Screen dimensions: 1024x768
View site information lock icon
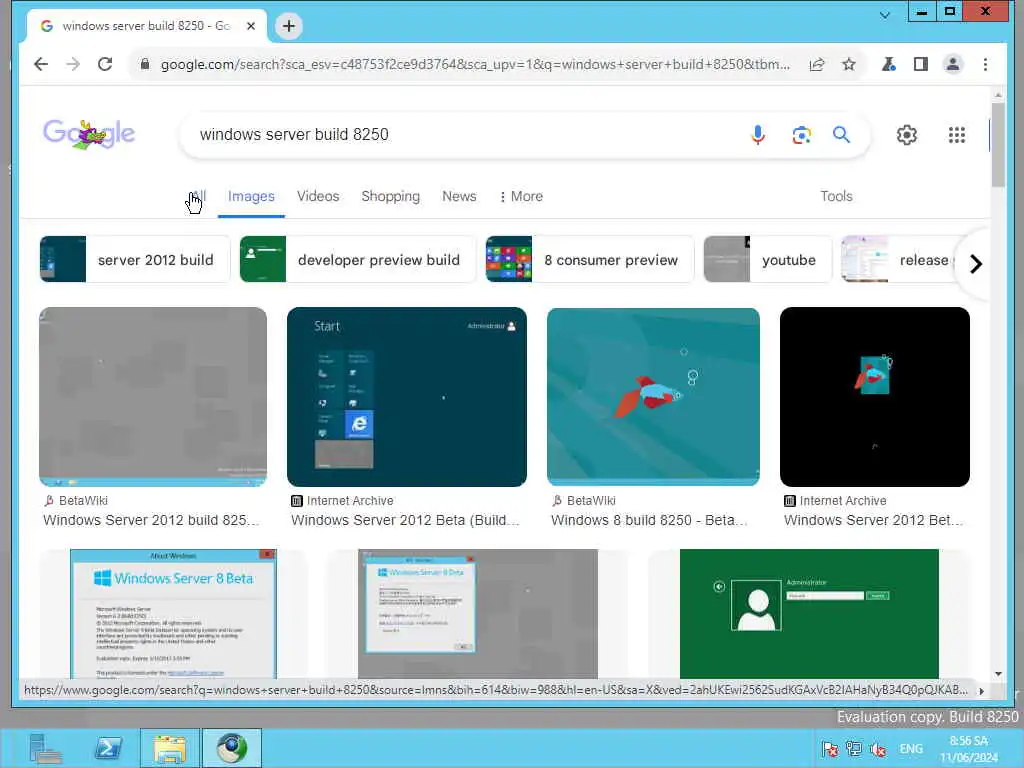[x=145, y=64]
